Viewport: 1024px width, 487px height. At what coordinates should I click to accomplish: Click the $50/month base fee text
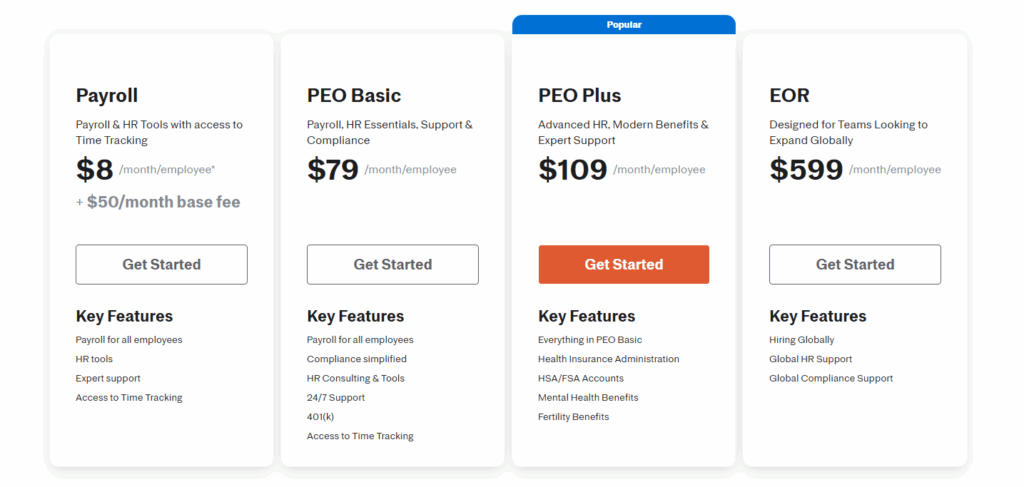tap(163, 202)
